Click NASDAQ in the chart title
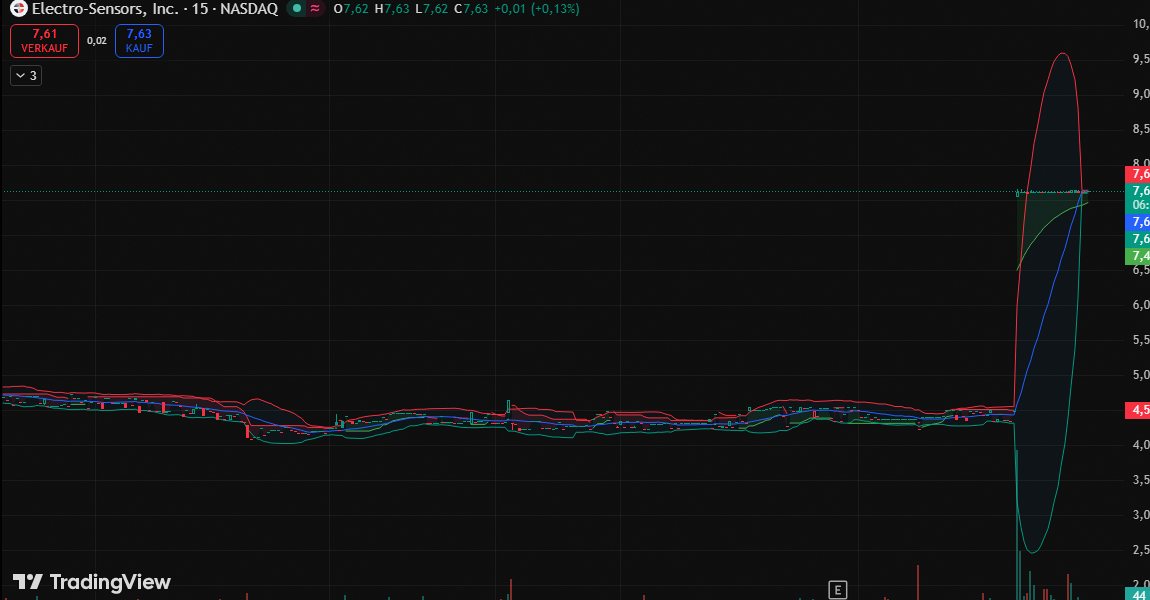 [249, 9]
